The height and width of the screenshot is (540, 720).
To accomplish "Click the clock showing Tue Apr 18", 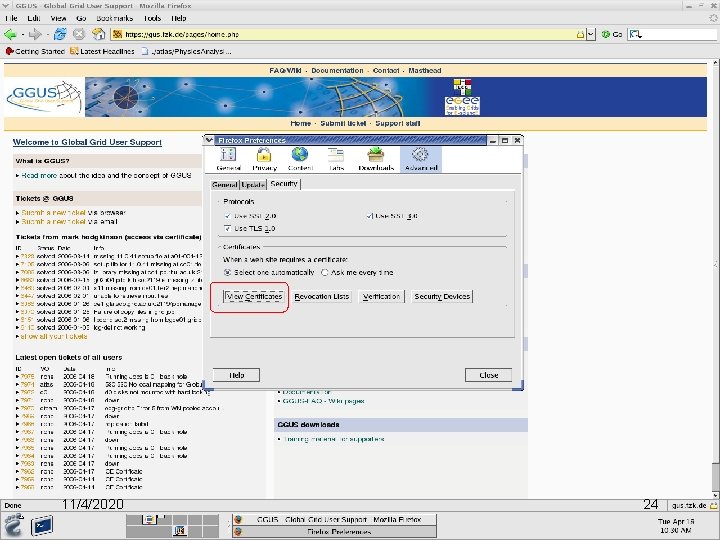I will tap(675, 526).
